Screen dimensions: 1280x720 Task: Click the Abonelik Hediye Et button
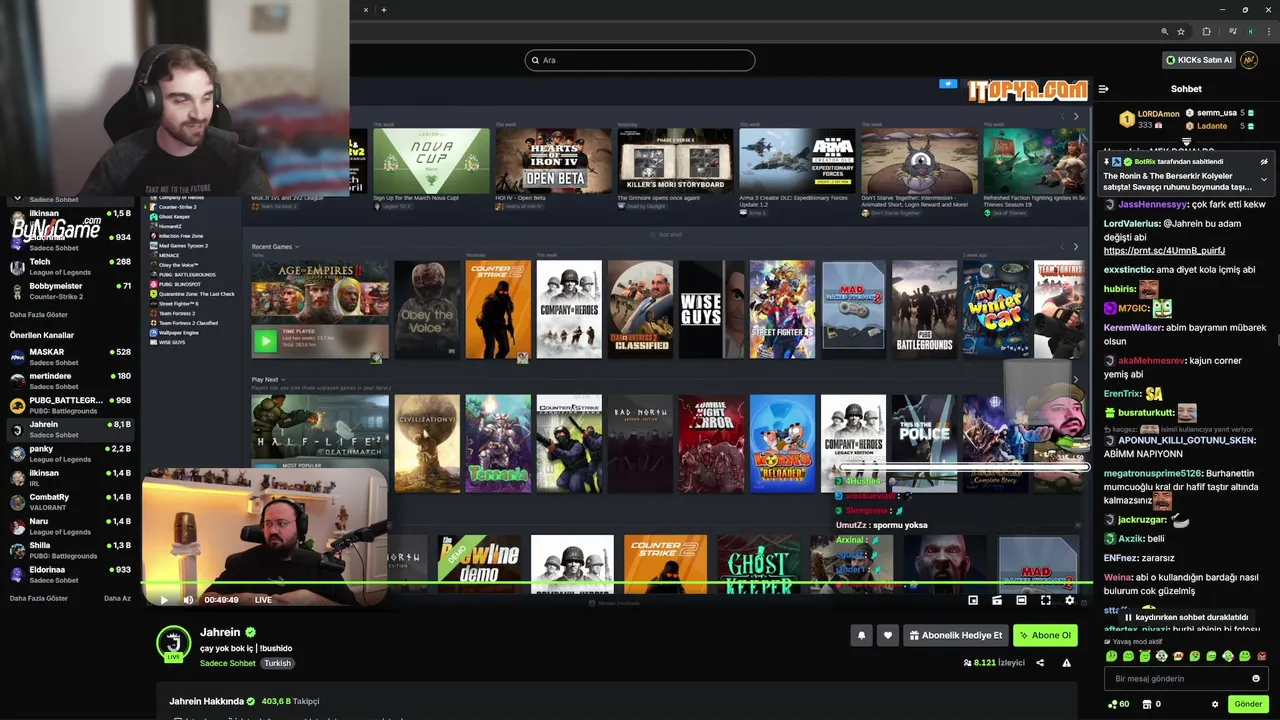tap(956, 635)
